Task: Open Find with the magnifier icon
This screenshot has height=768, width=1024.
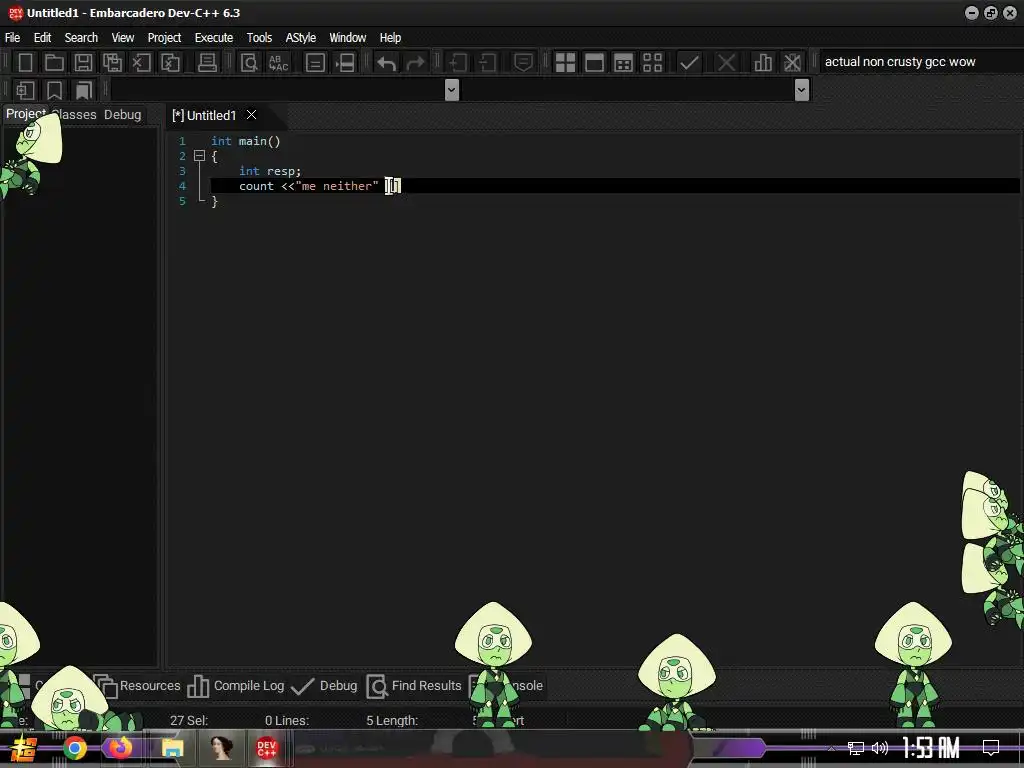Action: tap(249, 63)
